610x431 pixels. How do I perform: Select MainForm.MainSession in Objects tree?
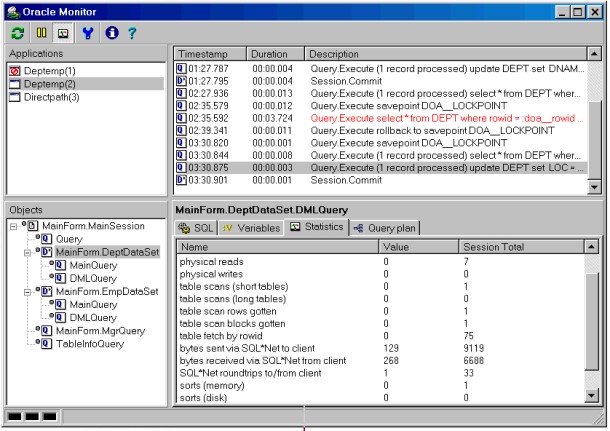click(93, 226)
